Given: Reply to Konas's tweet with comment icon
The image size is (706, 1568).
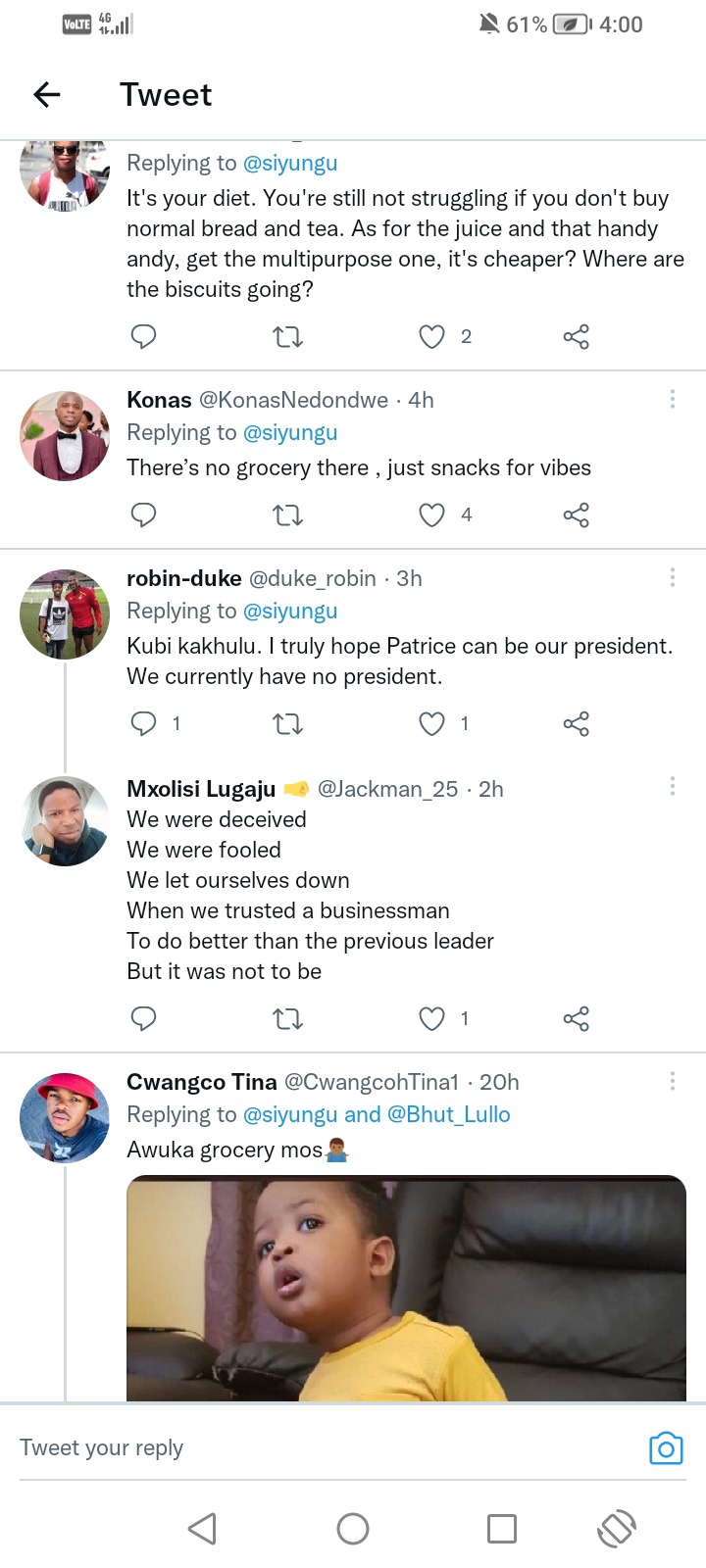Looking at the screenshot, I should (x=144, y=514).
